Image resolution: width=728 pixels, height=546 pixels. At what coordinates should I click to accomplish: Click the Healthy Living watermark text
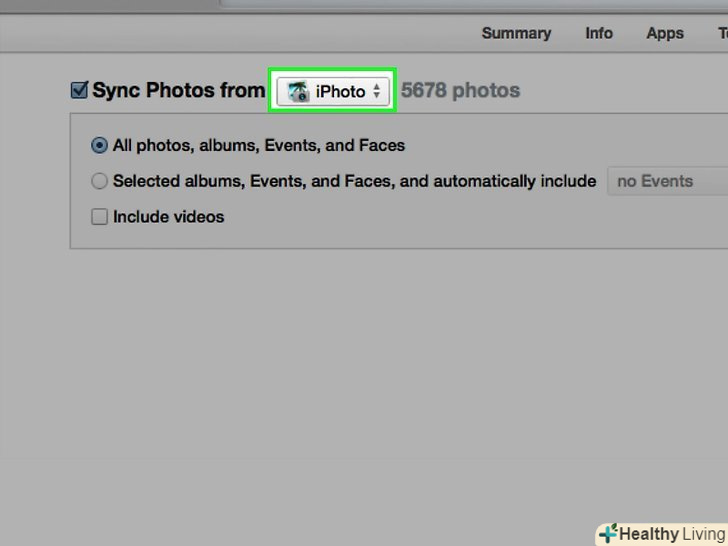pos(671,534)
